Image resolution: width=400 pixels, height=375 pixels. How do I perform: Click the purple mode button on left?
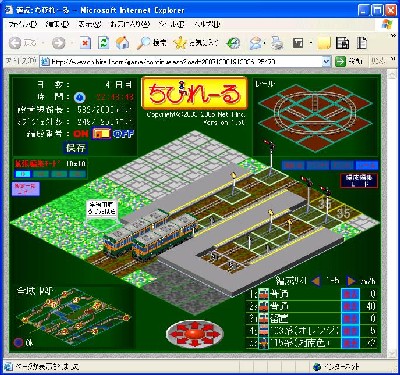26,189
